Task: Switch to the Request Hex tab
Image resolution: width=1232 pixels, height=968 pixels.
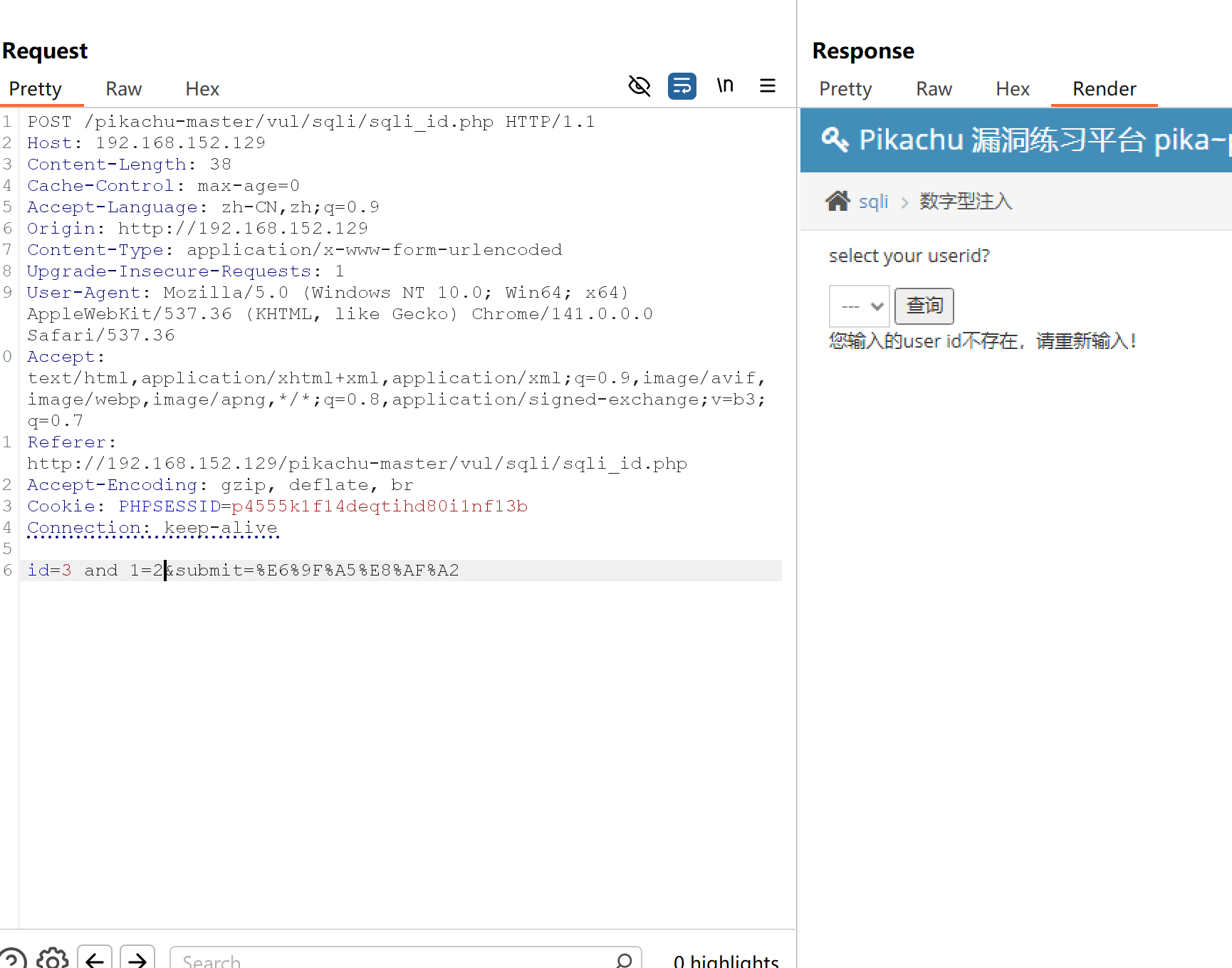Action: pos(202,89)
